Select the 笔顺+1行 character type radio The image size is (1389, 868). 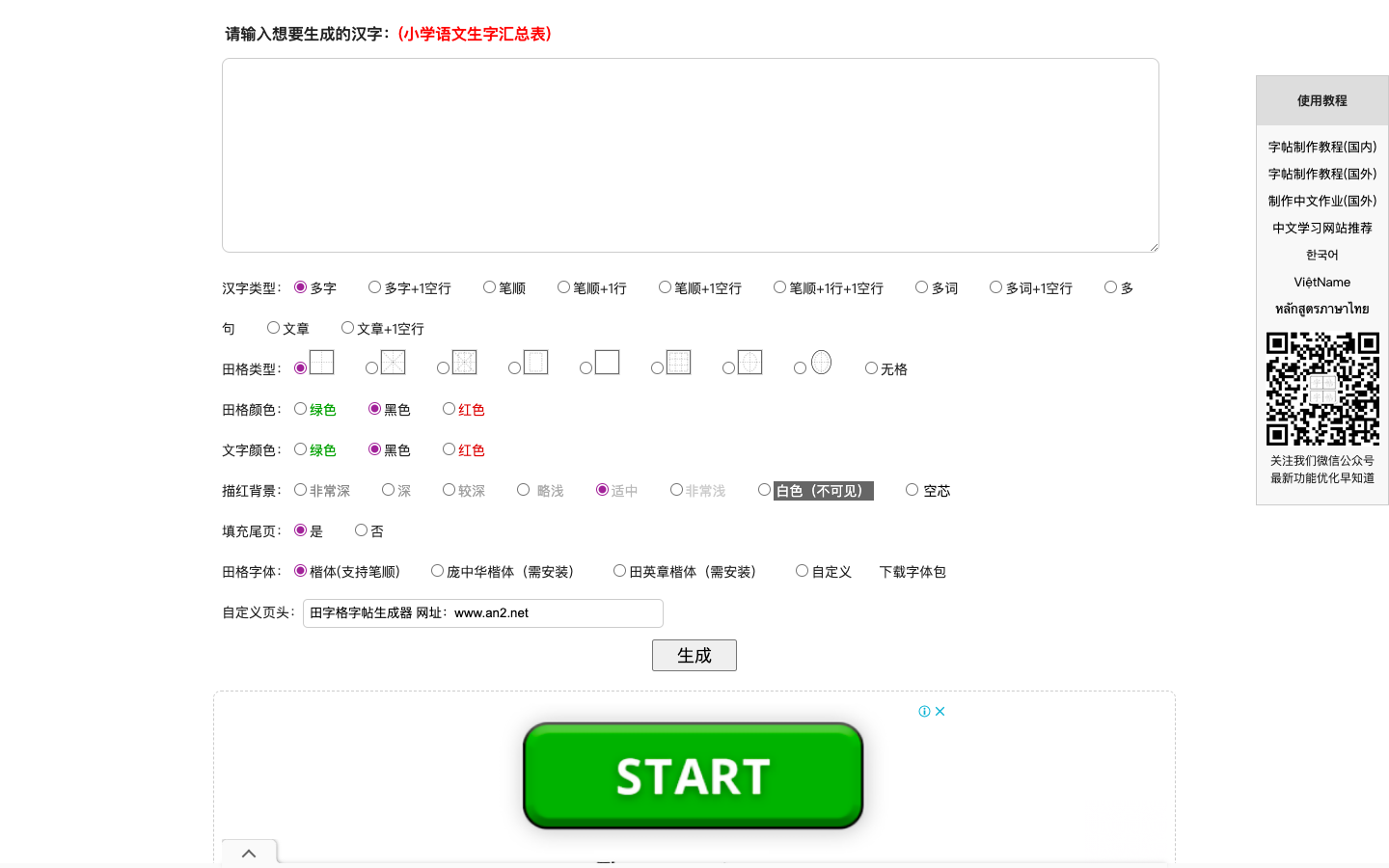[564, 287]
